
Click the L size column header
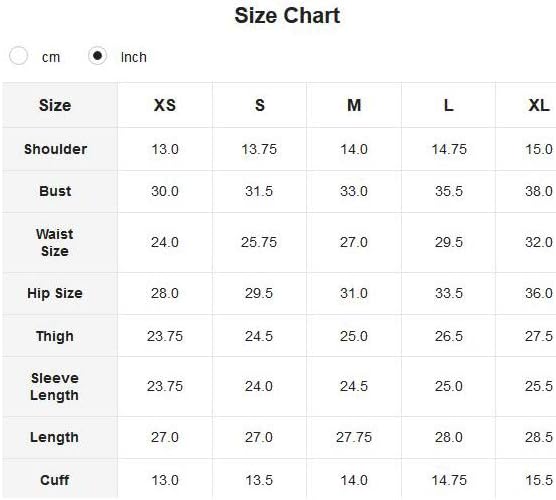pos(449,105)
